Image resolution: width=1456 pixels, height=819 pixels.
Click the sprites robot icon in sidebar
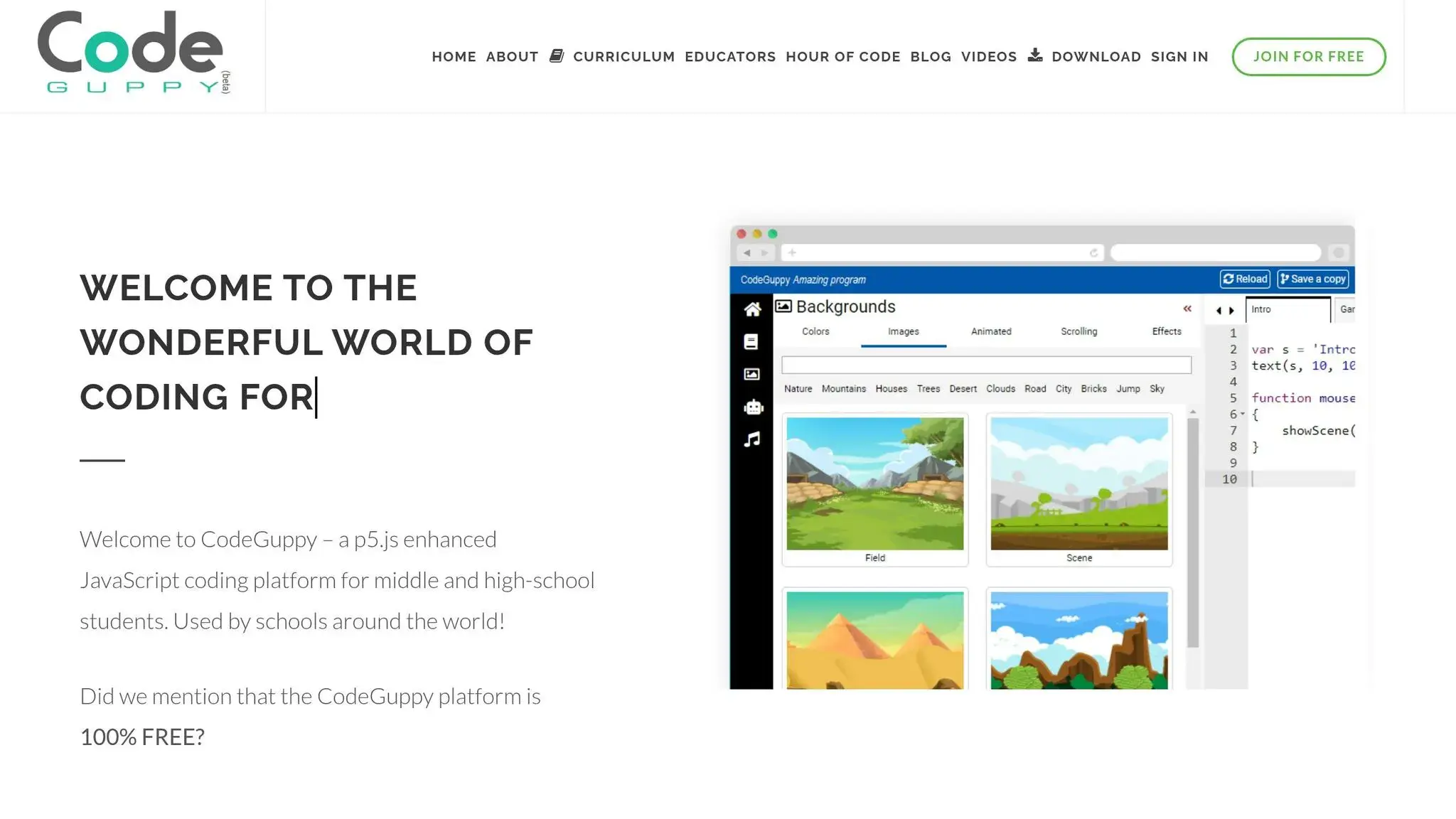tap(753, 407)
